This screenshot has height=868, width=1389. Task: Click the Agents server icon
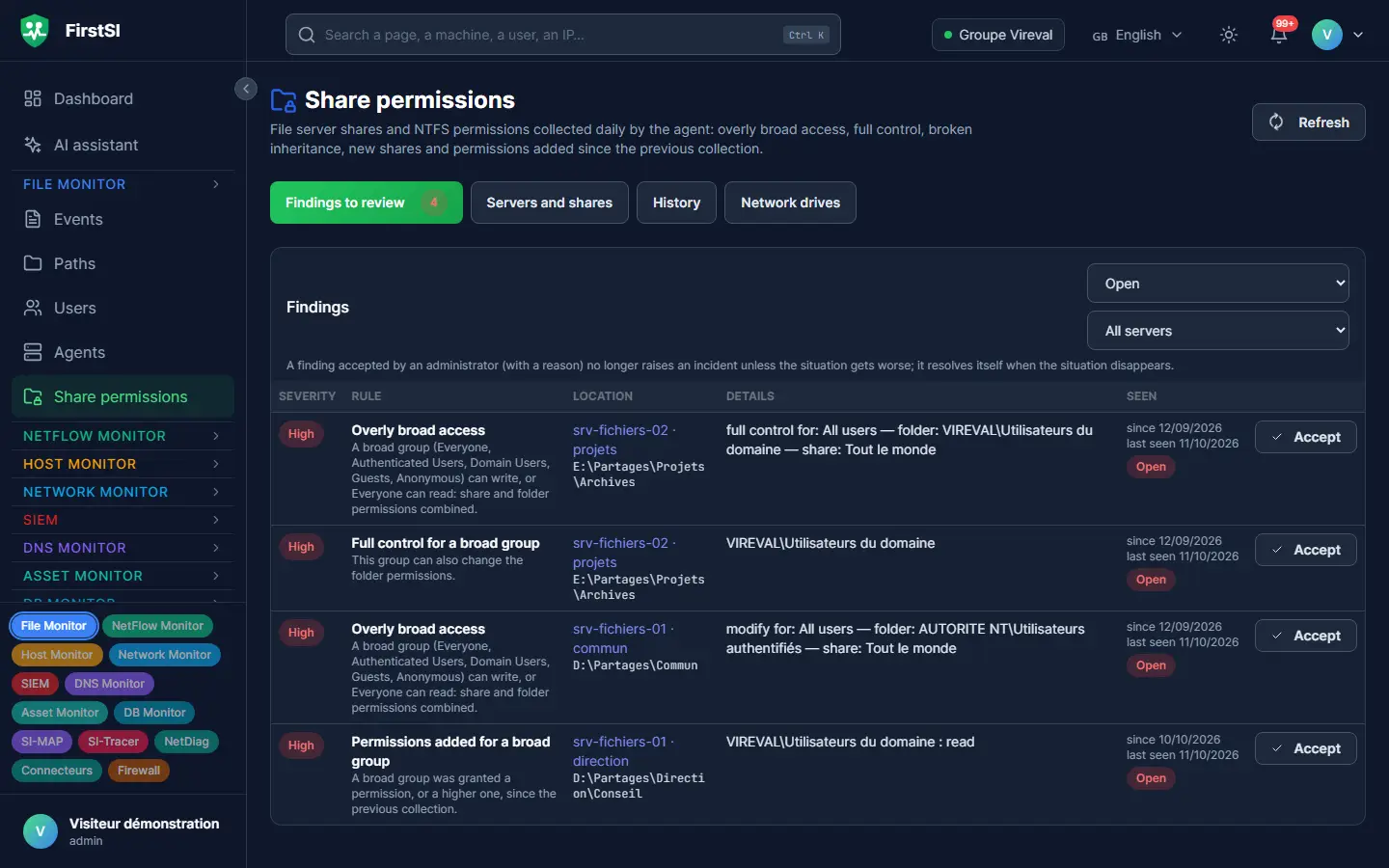point(33,352)
